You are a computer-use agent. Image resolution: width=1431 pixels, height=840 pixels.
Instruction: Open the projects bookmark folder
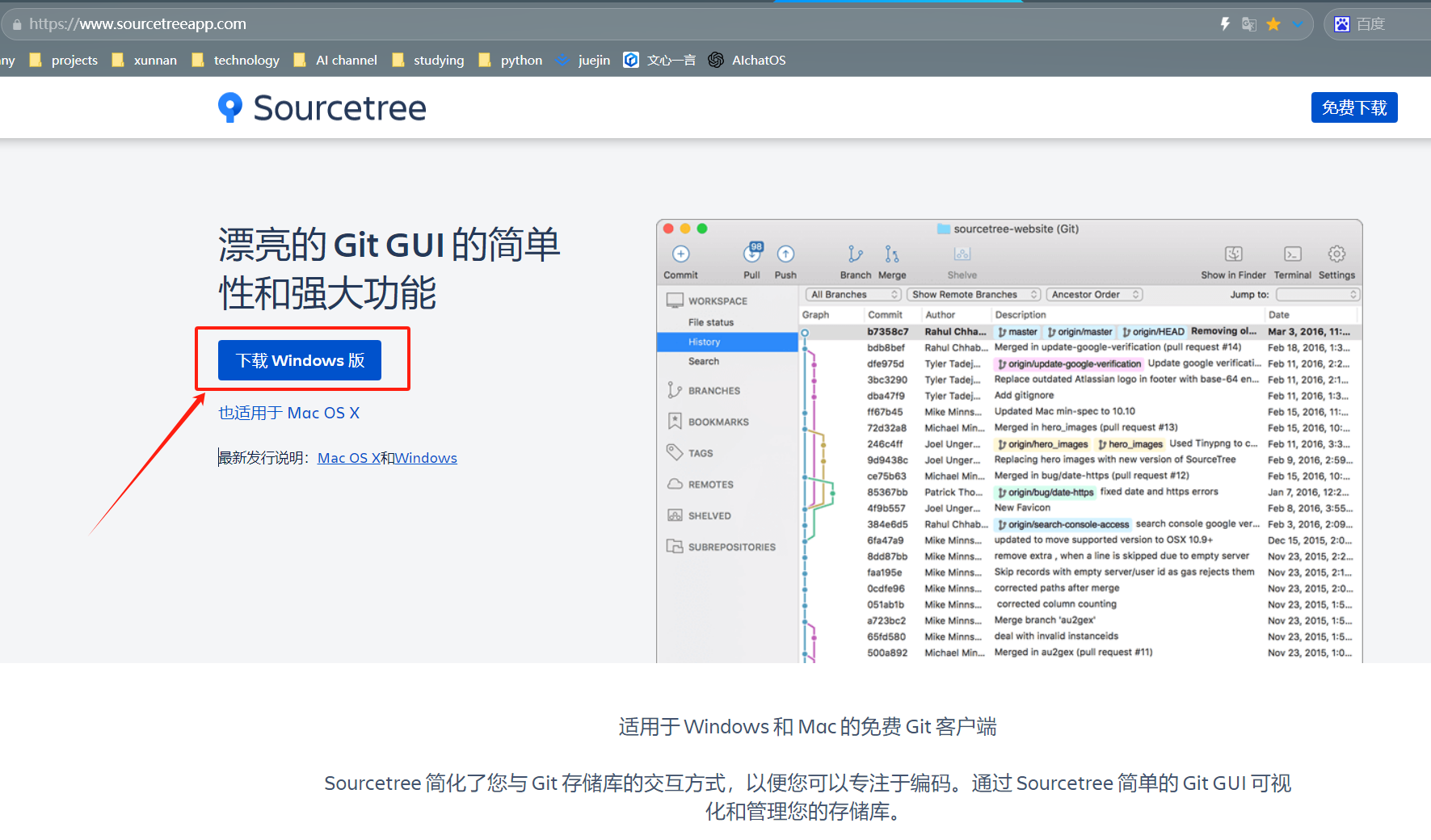[x=63, y=60]
